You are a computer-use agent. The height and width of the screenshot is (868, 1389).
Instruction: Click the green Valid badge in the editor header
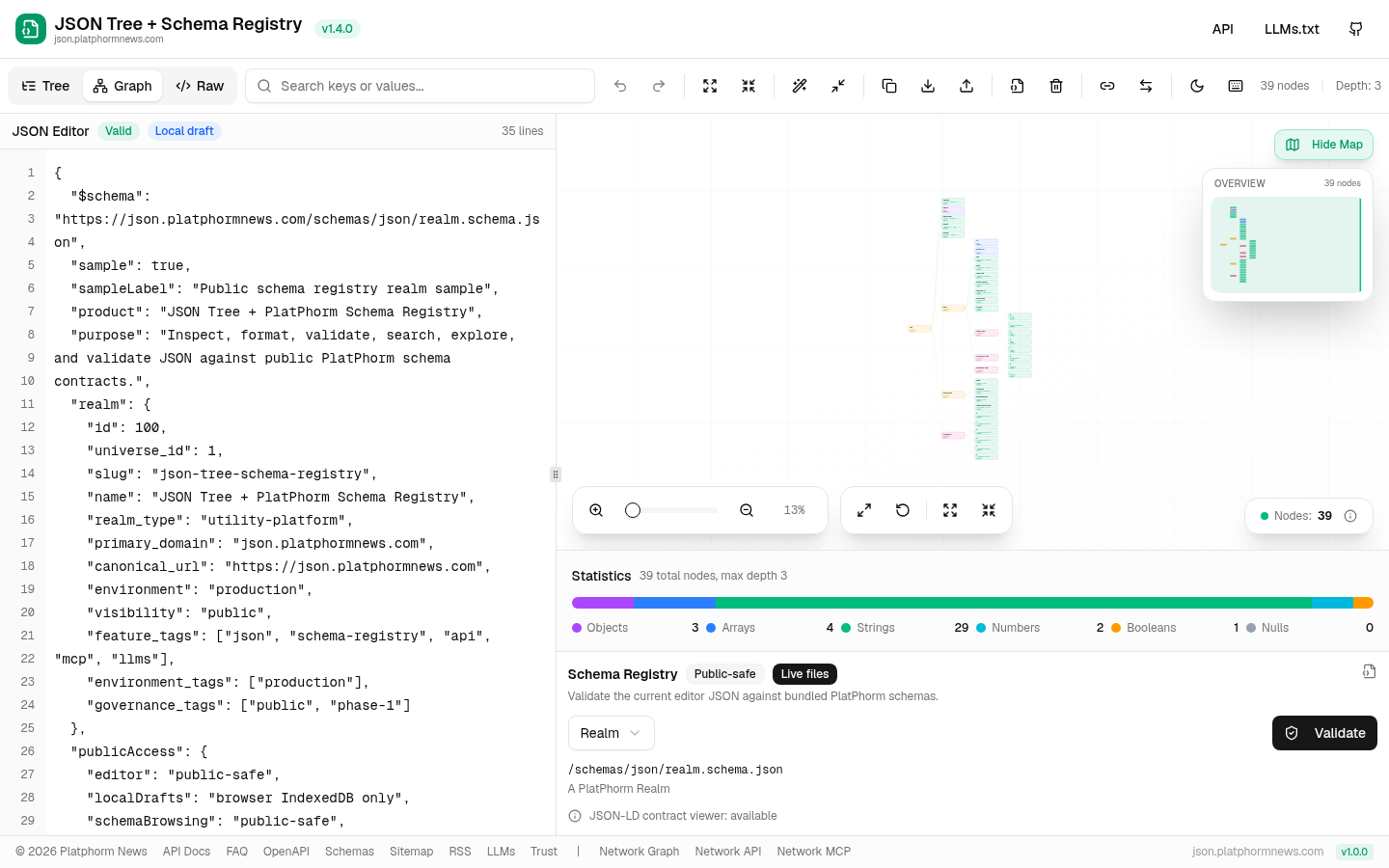click(119, 131)
